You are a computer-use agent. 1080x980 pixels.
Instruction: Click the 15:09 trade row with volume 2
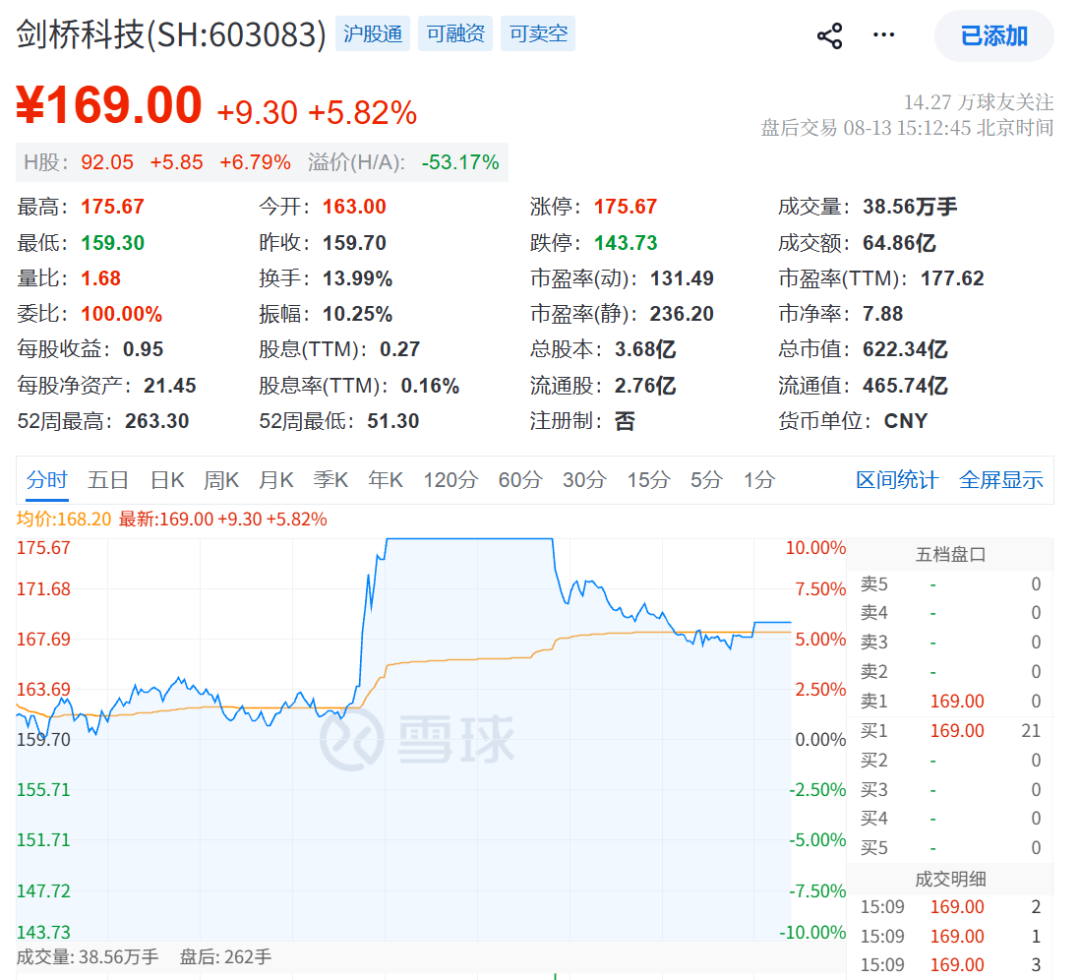pos(951,907)
